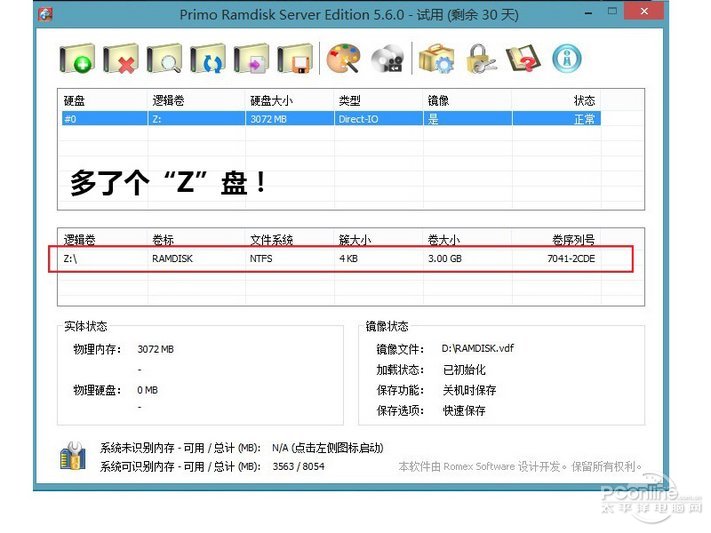
Task: Close the Primo Ramdisk window
Action: click(x=644, y=11)
